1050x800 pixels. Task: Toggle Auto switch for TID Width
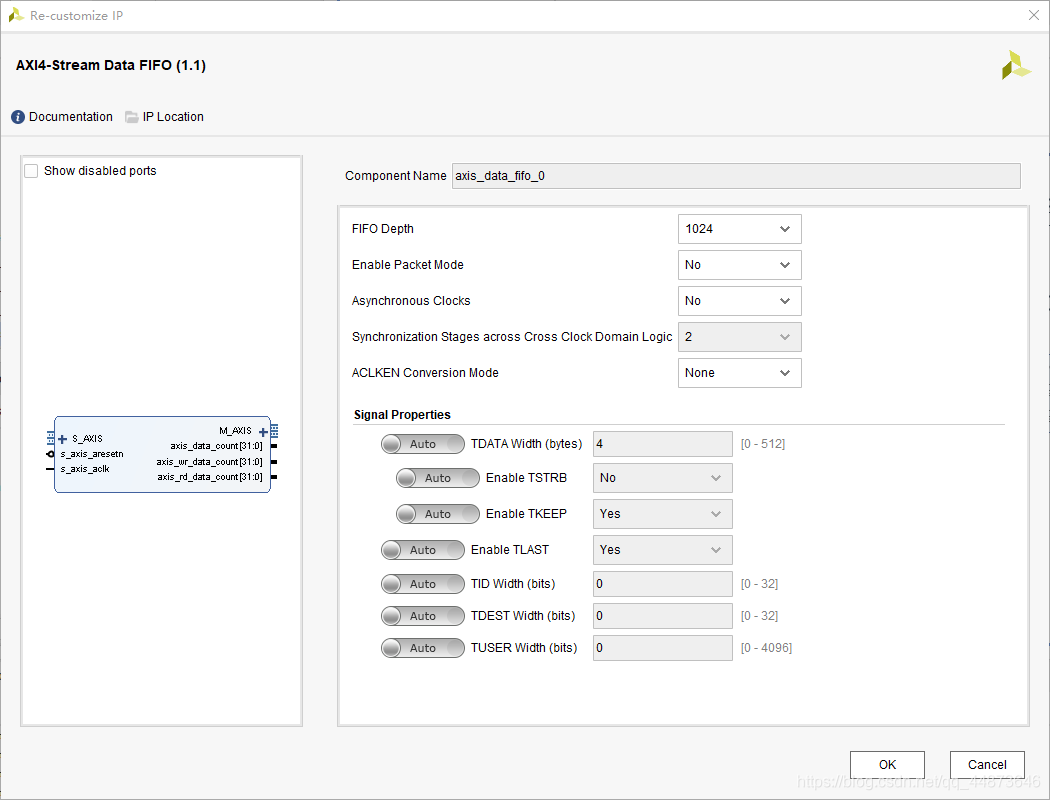(x=423, y=584)
